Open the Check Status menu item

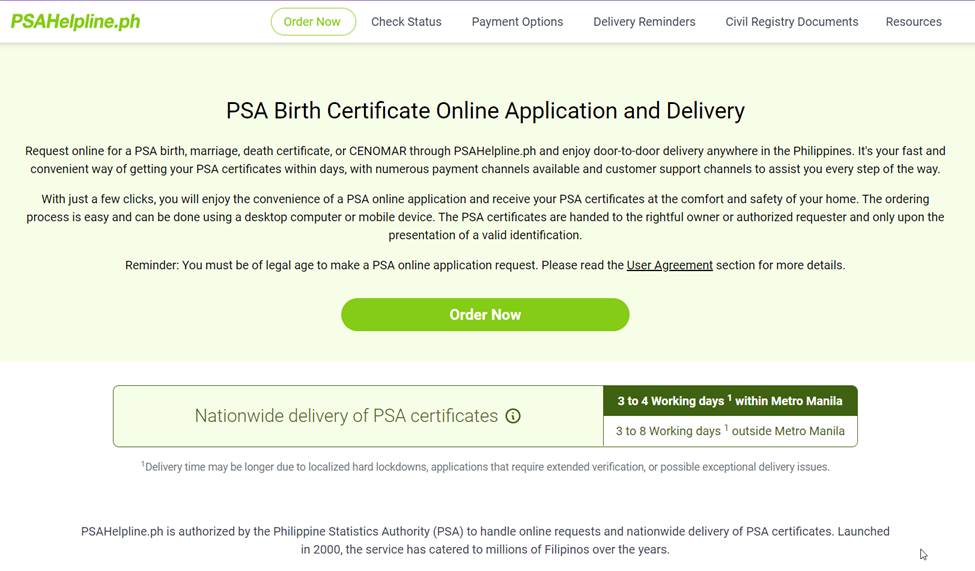[406, 22]
